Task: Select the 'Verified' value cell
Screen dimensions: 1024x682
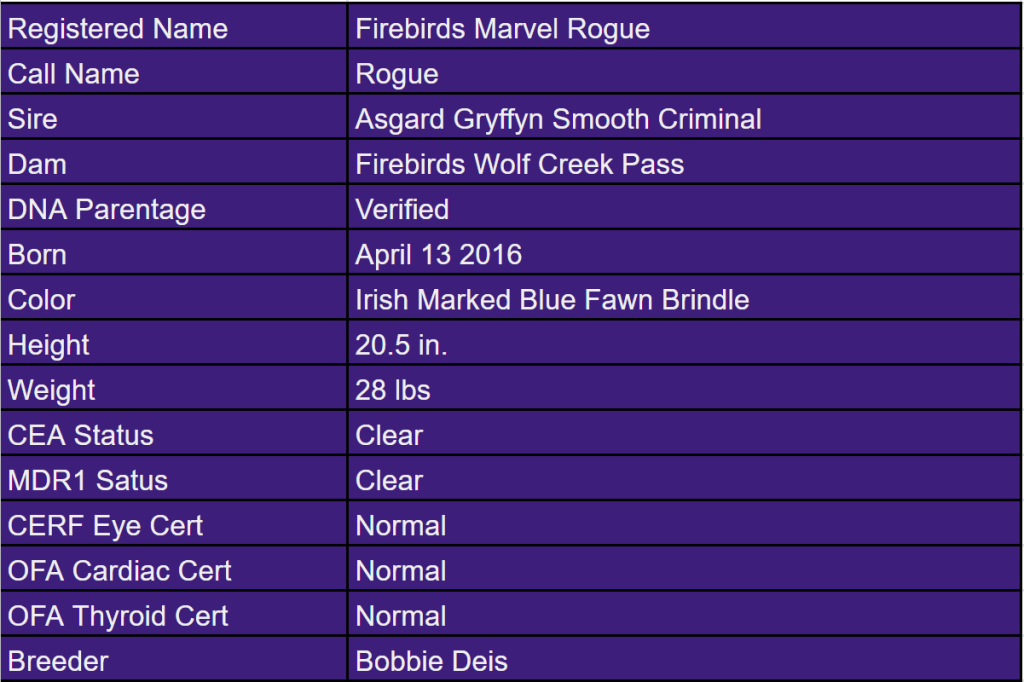Action: (402, 210)
